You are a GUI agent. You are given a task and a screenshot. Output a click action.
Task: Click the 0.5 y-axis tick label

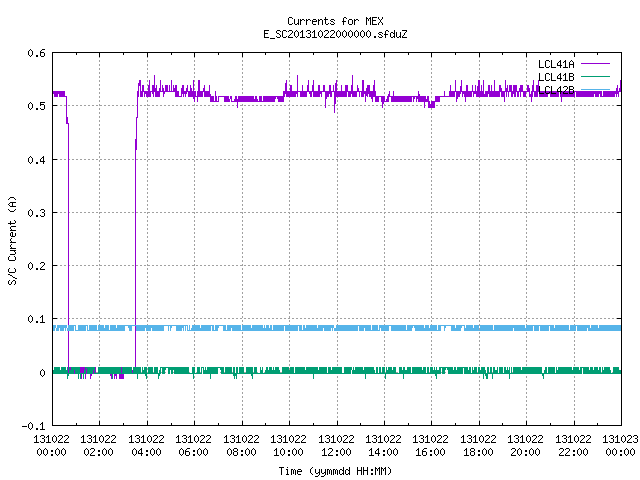pyautogui.click(x=36, y=106)
